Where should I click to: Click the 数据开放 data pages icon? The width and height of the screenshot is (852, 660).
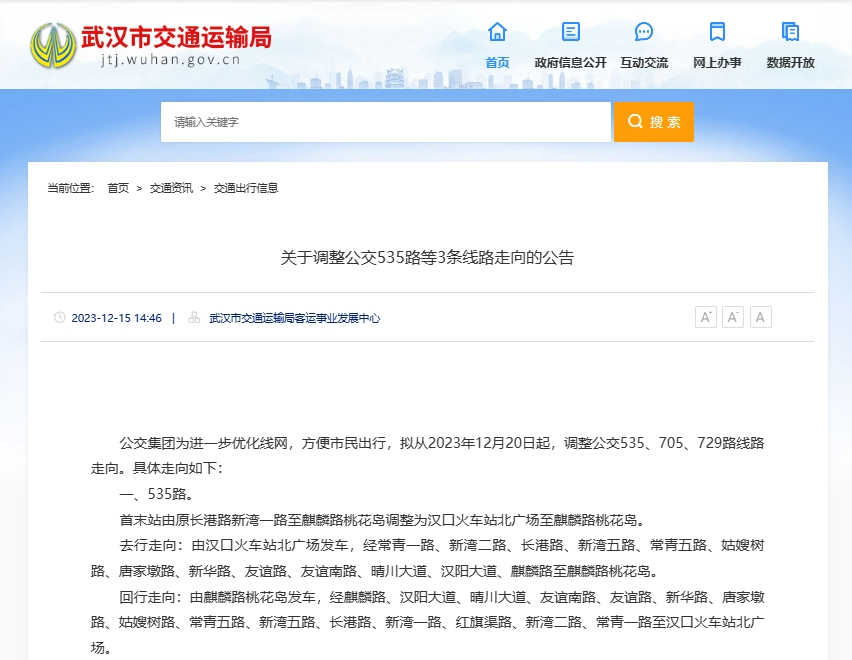pyautogui.click(x=790, y=32)
